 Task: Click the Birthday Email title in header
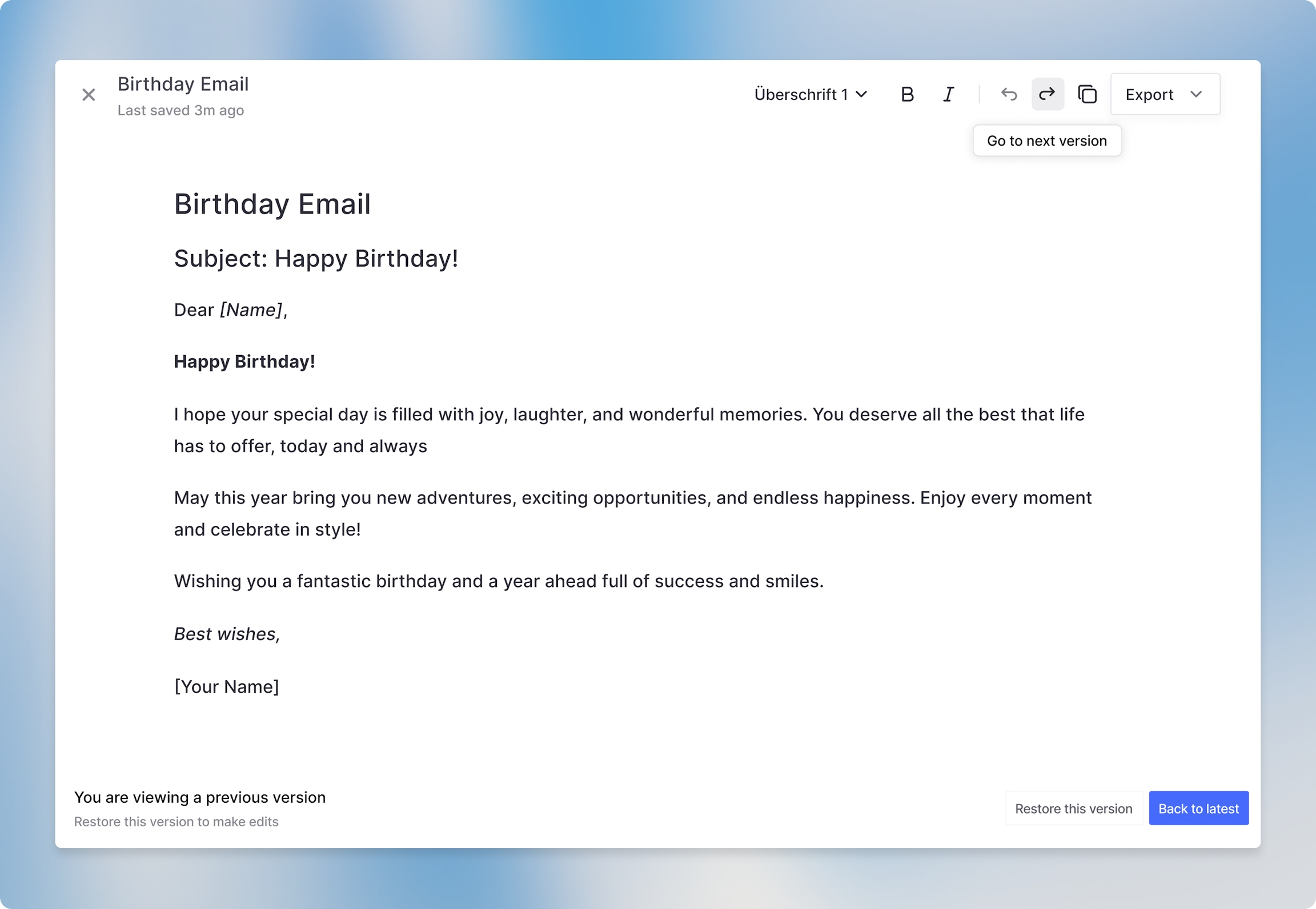pos(183,84)
